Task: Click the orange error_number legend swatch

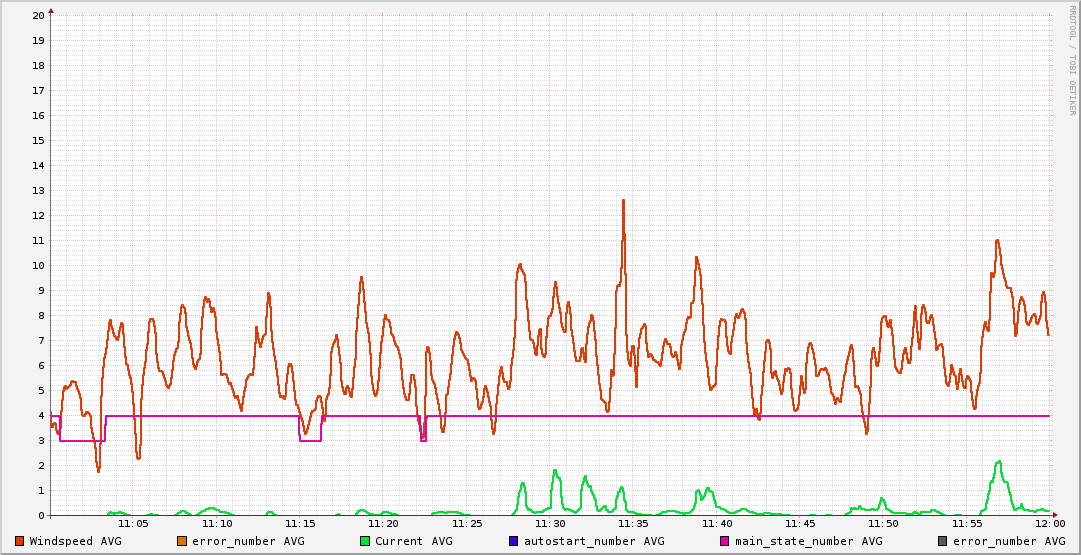Action: tap(181, 541)
